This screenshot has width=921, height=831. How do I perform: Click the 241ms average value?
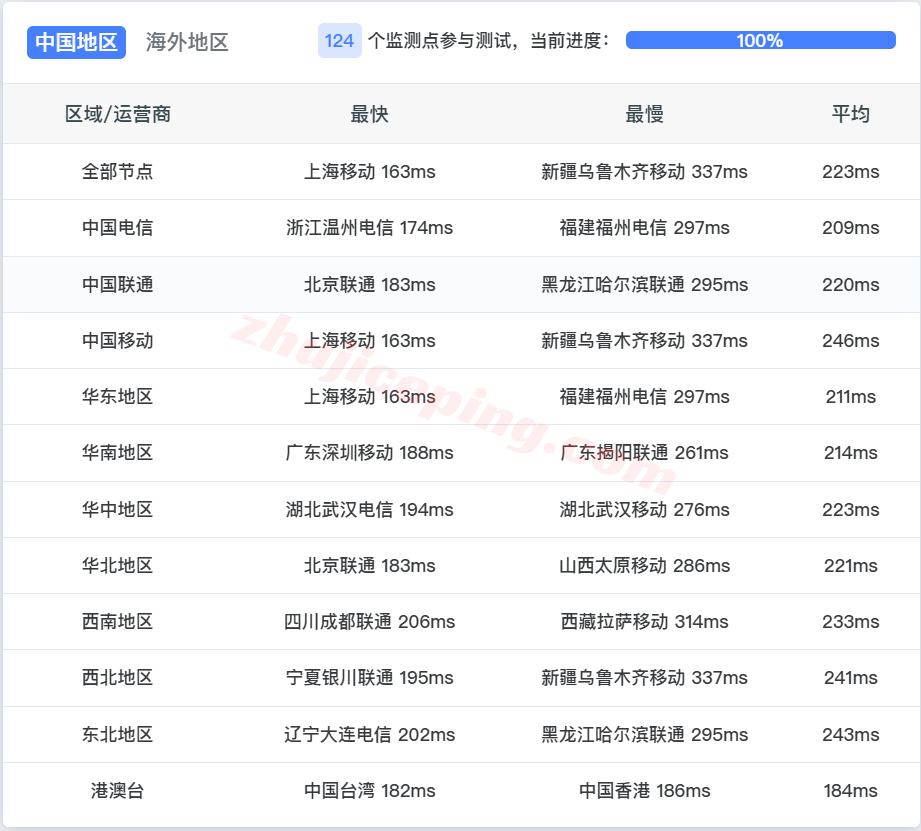pos(851,677)
